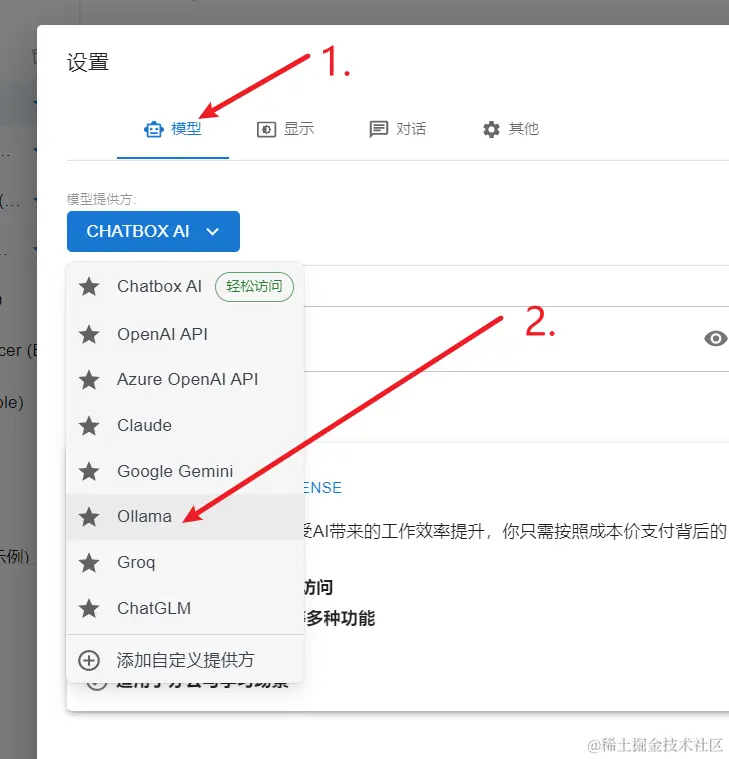Expand the CHATBOX AI provider dropdown
Screen dimensions: 729x759
pyautogui.click(x=153, y=231)
